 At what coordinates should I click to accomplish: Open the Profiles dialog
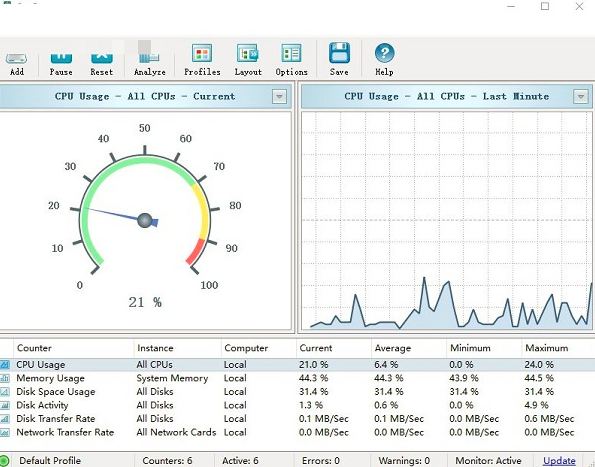(202, 53)
